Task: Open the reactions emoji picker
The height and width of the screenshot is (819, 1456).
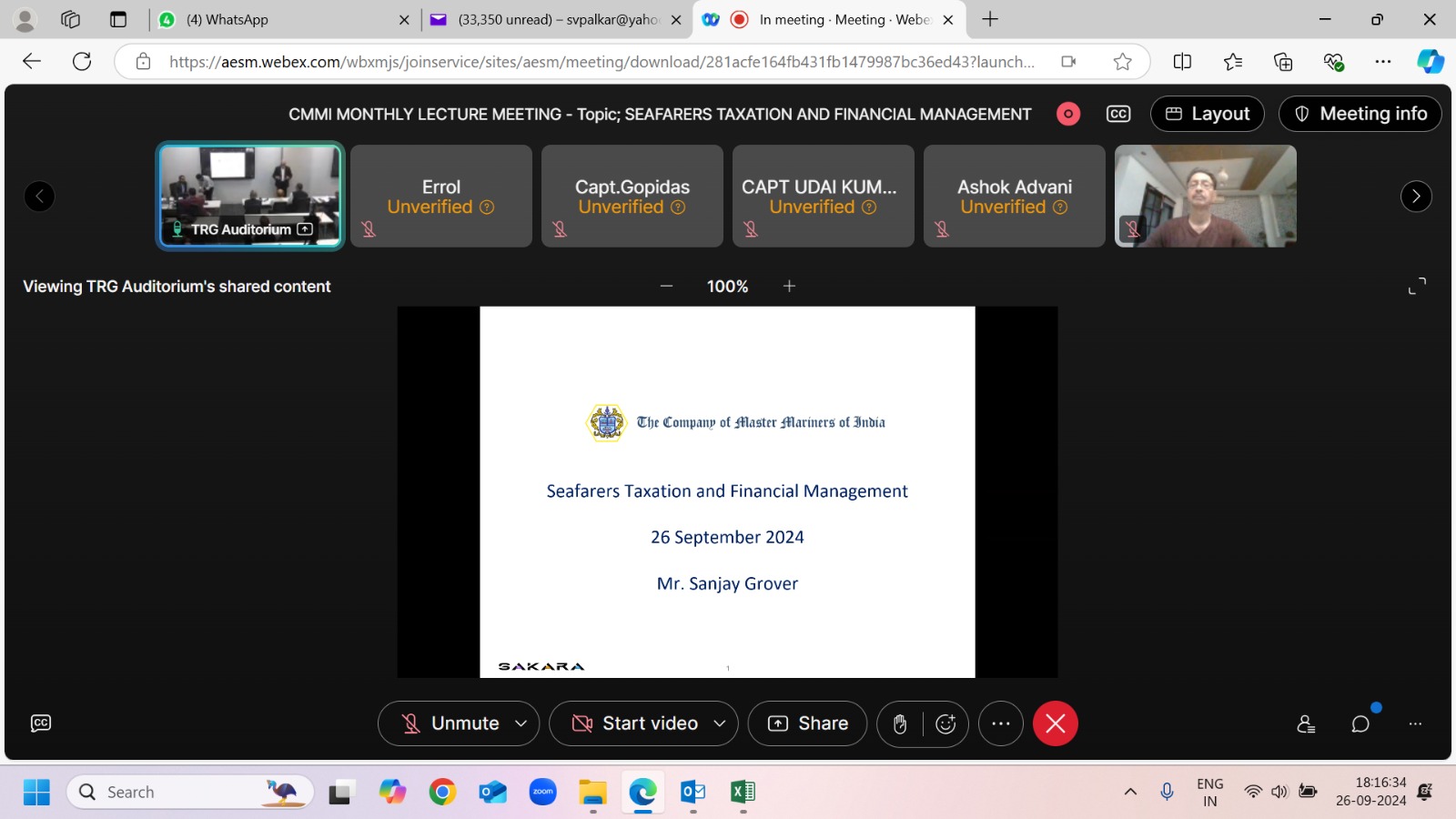Action: 945,723
